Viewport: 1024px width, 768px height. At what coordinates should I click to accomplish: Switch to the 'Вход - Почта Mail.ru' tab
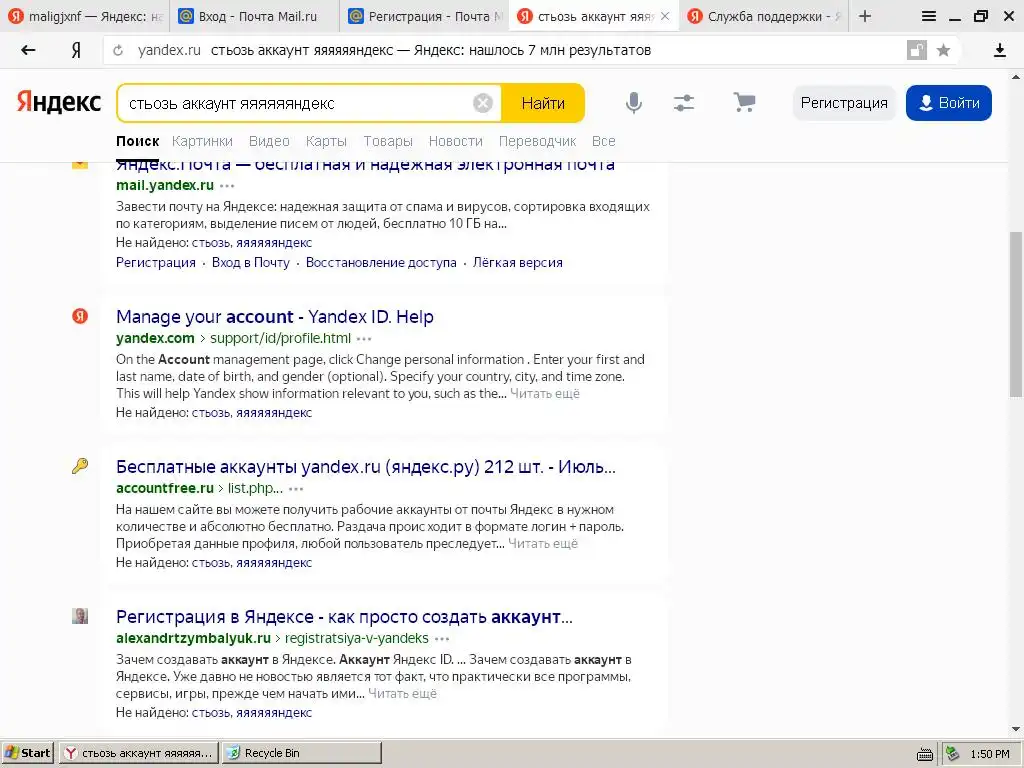coord(255,16)
